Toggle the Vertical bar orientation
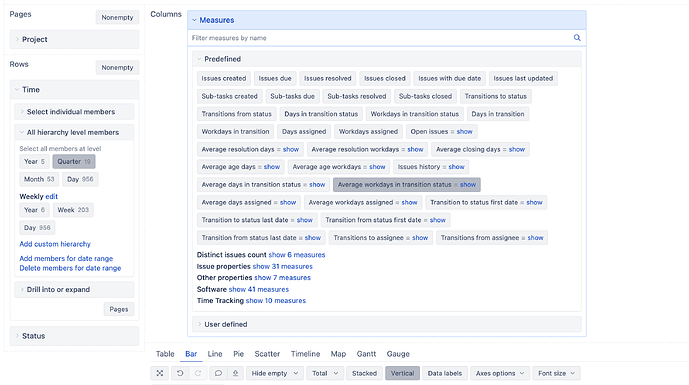This screenshot has height=385, width=689. click(403, 373)
